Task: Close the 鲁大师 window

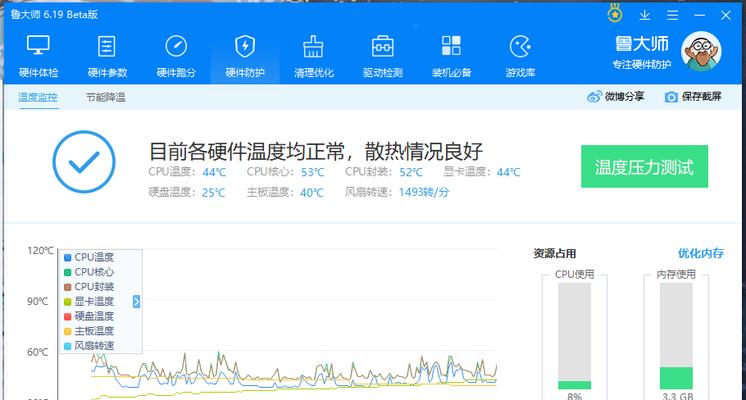Action: coord(726,15)
